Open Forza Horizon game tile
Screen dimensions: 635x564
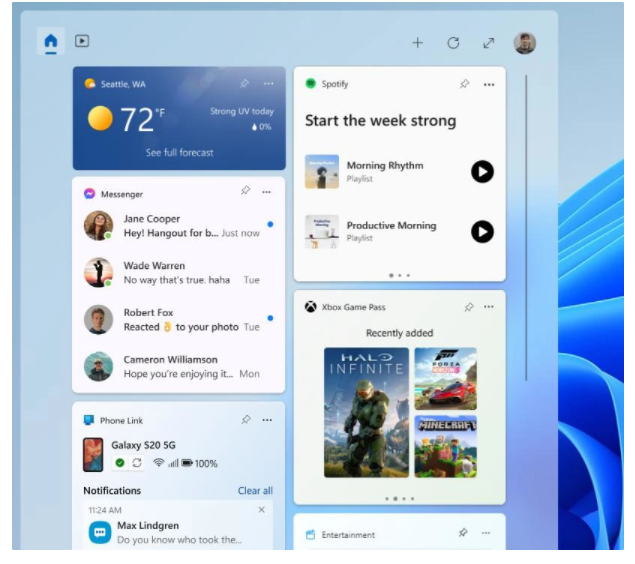point(445,379)
